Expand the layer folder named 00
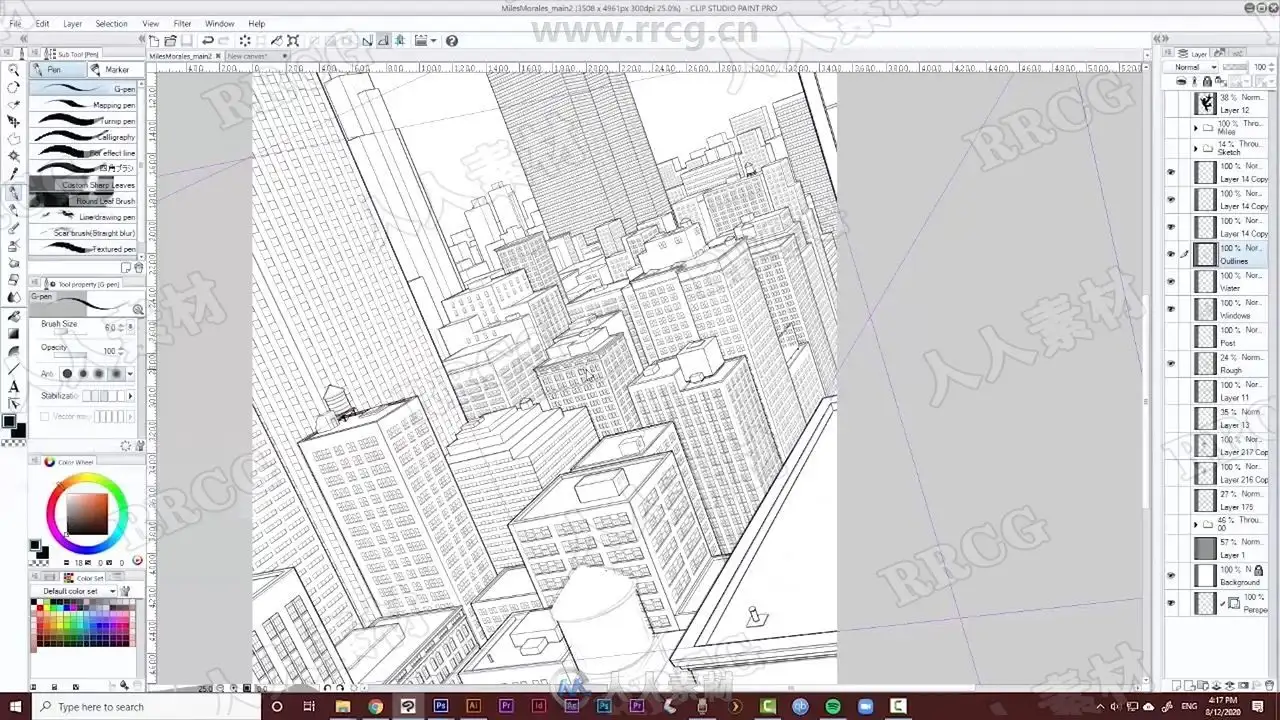This screenshot has height=720, width=1280. (1196, 524)
